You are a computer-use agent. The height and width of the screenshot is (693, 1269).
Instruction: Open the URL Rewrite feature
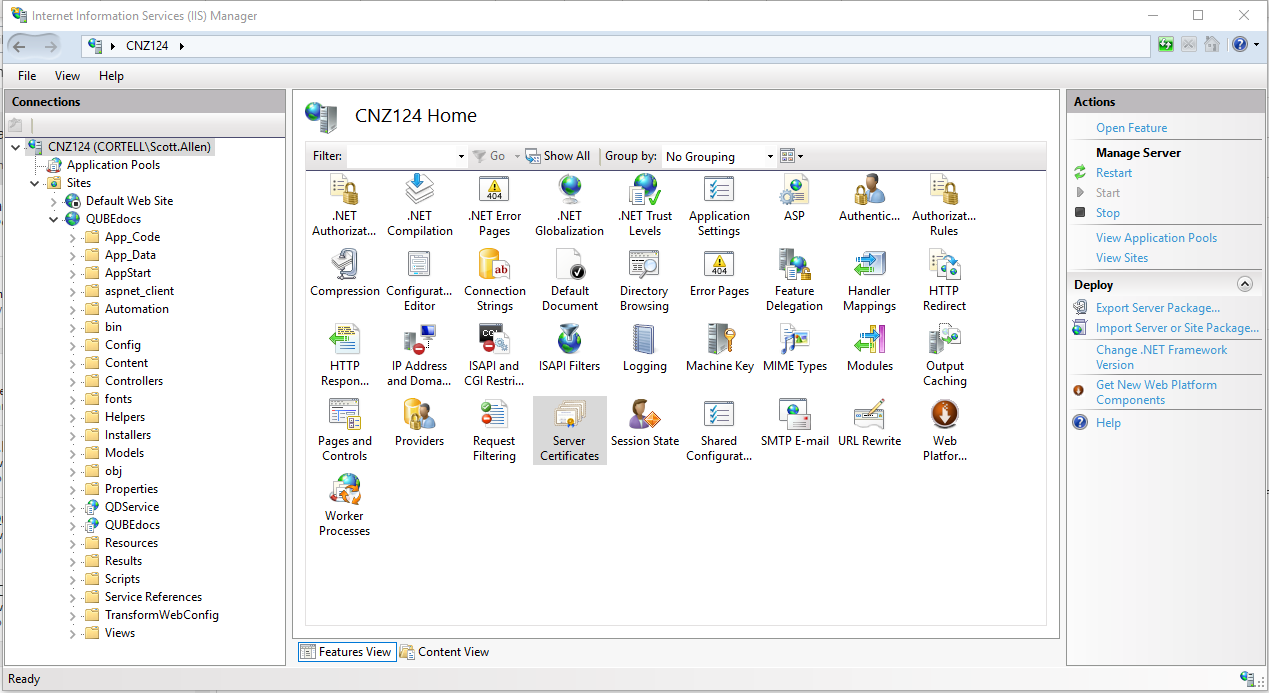click(x=869, y=422)
